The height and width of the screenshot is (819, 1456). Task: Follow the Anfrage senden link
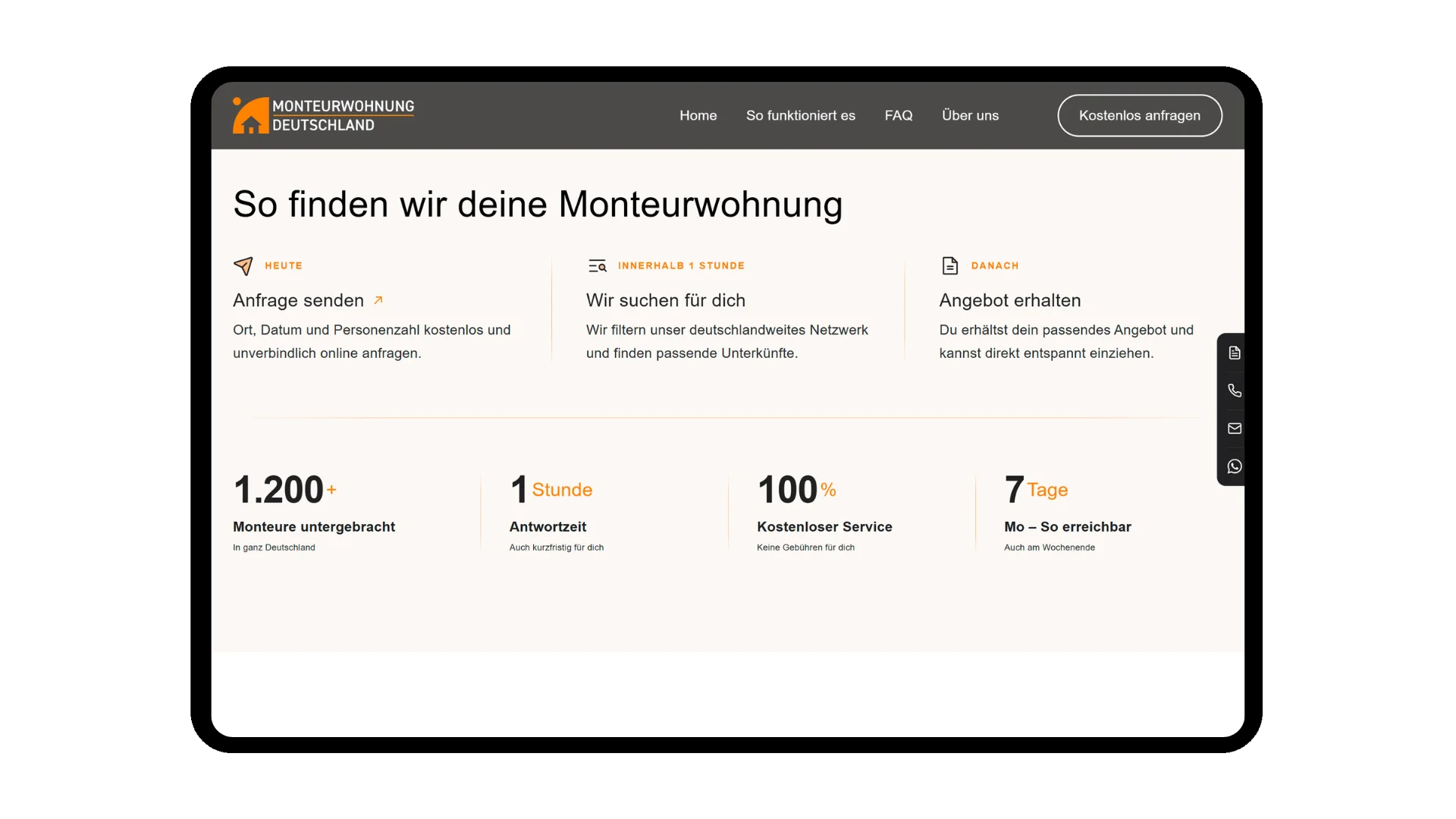[x=298, y=300]
